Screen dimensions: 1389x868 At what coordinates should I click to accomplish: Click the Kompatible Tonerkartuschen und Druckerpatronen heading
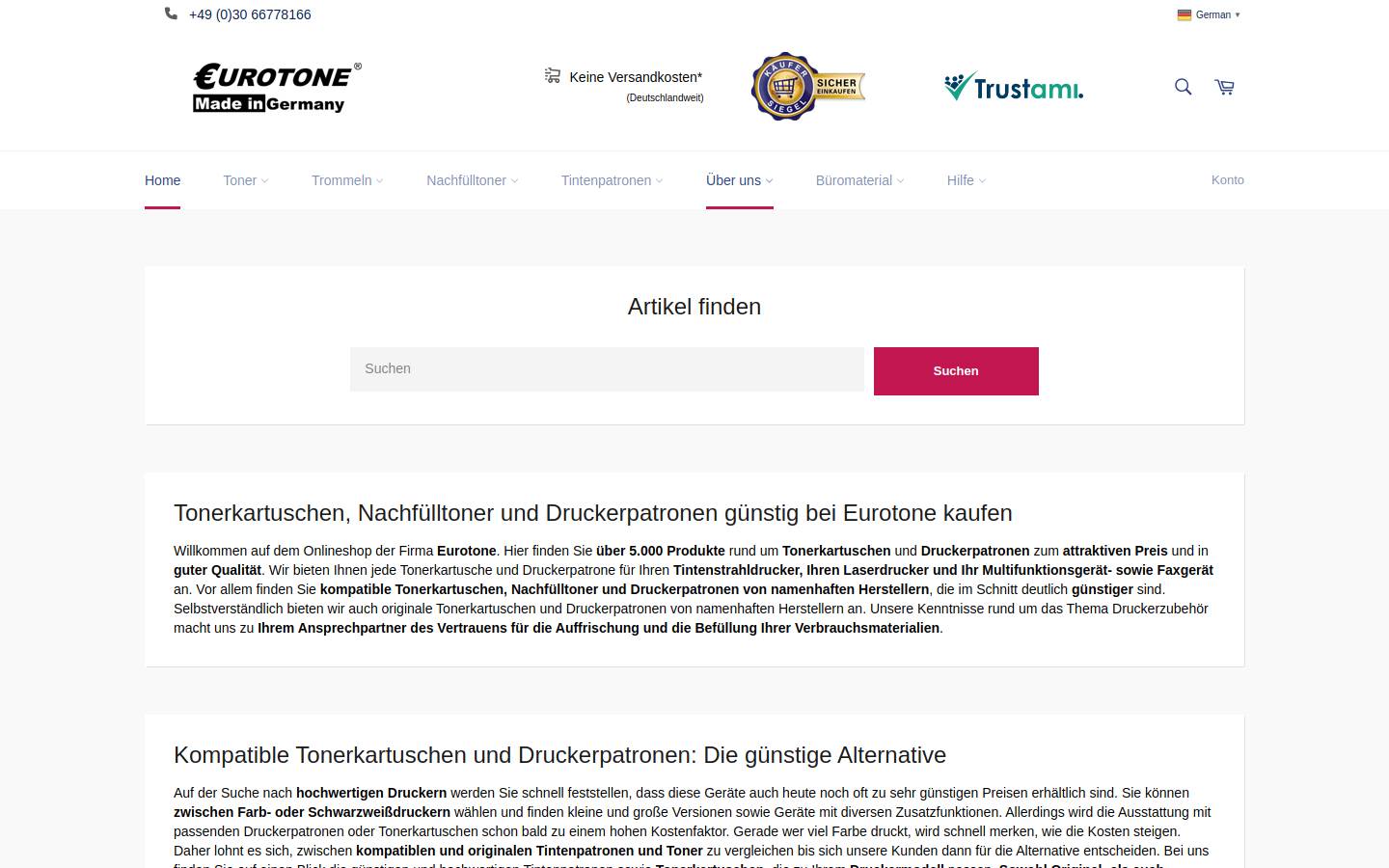click(x=559, y=755)
